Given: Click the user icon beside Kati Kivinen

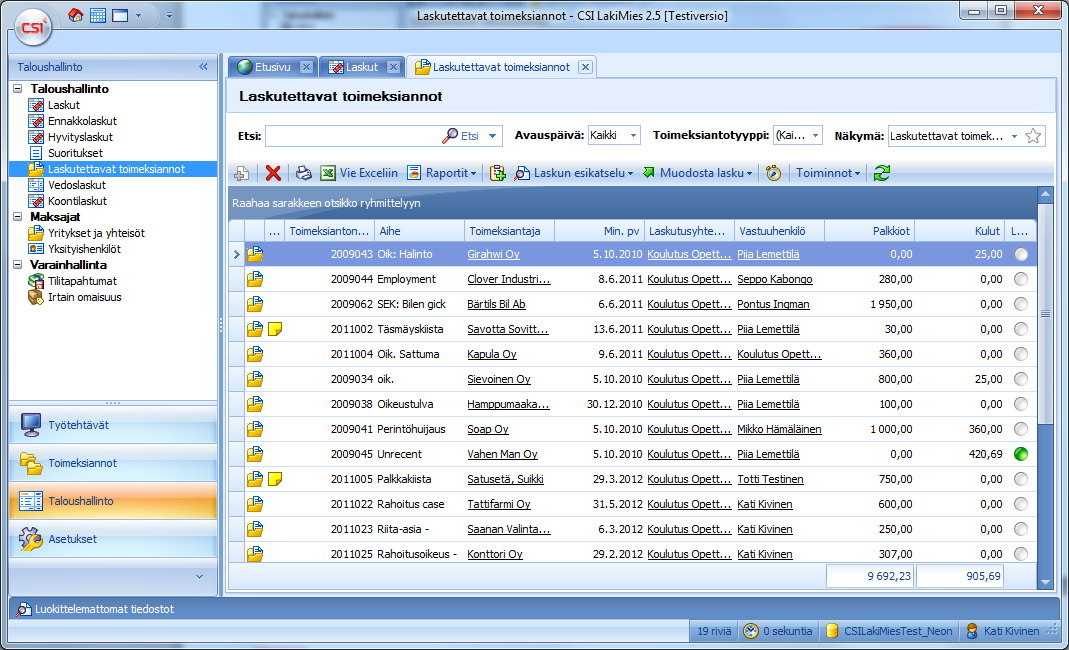Looking at the screenshot, I should [972, 631].
